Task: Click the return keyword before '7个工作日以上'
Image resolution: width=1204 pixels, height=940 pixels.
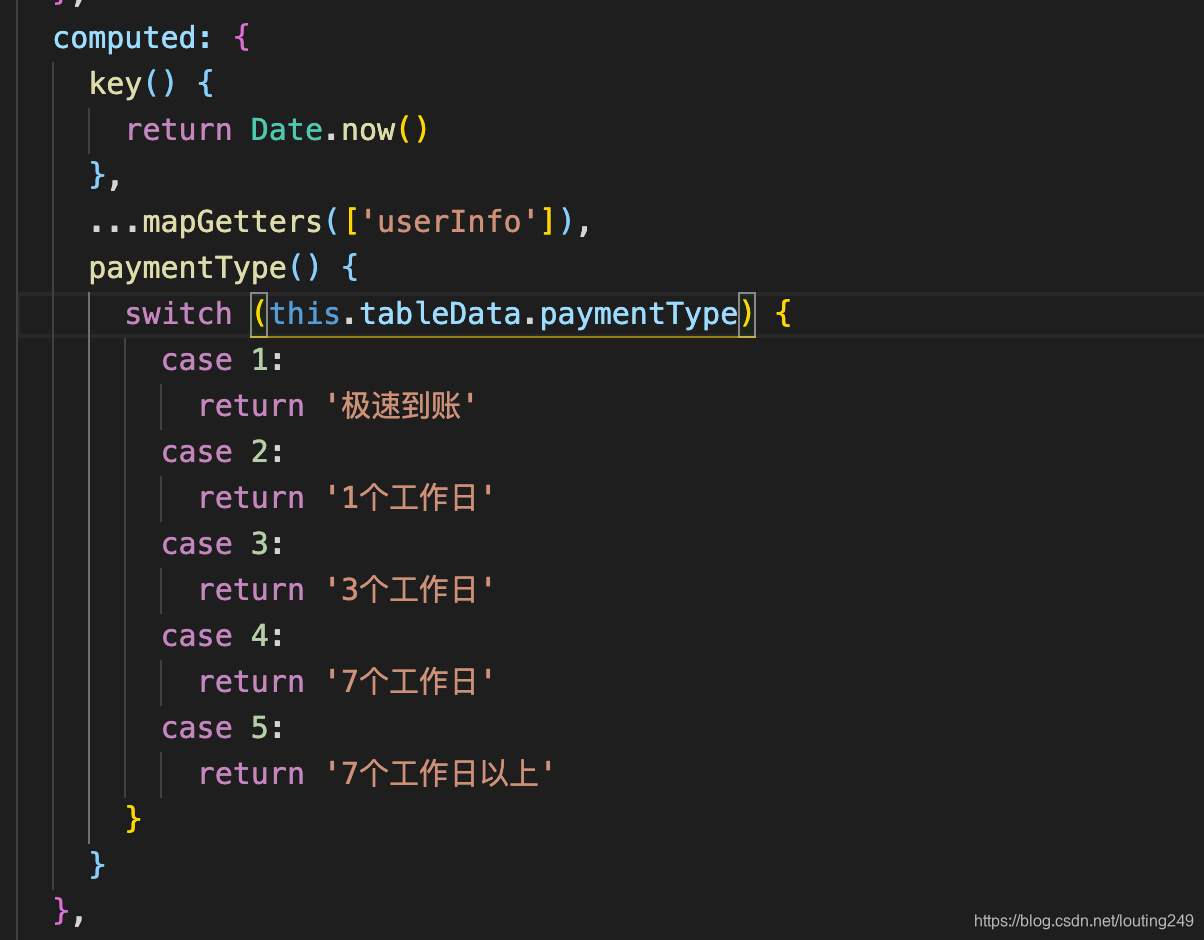Action: (x=251, y=774)
